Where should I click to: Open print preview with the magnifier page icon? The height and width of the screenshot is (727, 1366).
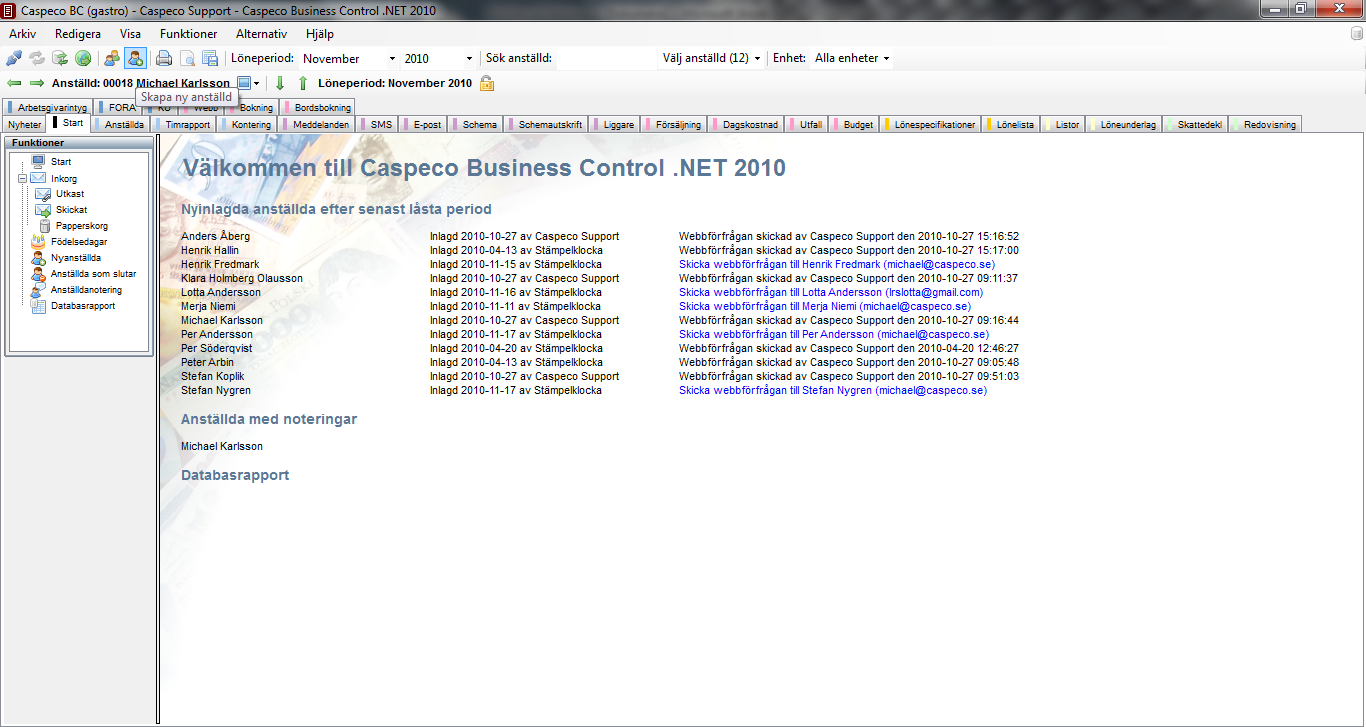click(x=187, y=58)
